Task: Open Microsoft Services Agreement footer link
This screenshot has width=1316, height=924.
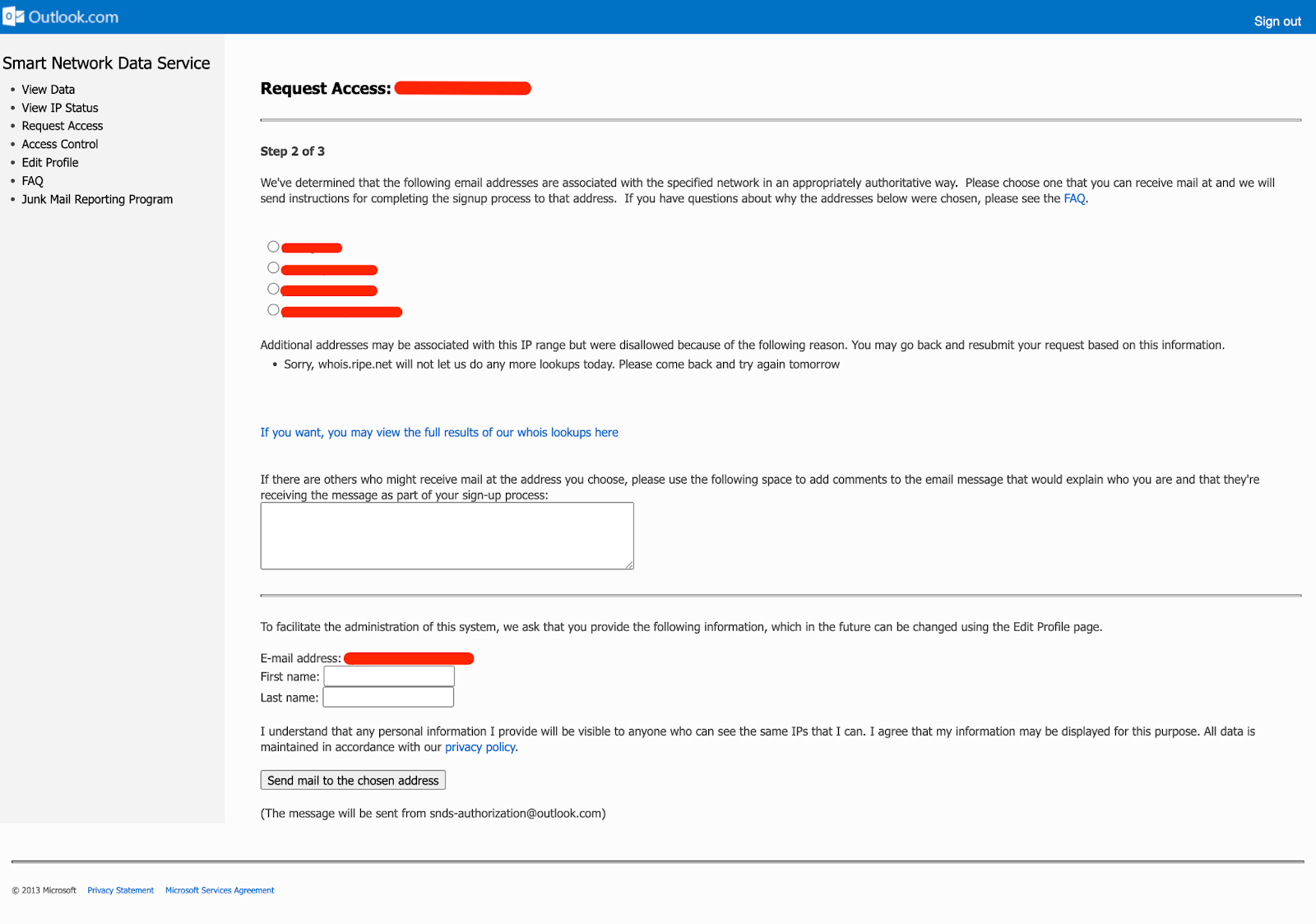Action: (x=220, y=890)
